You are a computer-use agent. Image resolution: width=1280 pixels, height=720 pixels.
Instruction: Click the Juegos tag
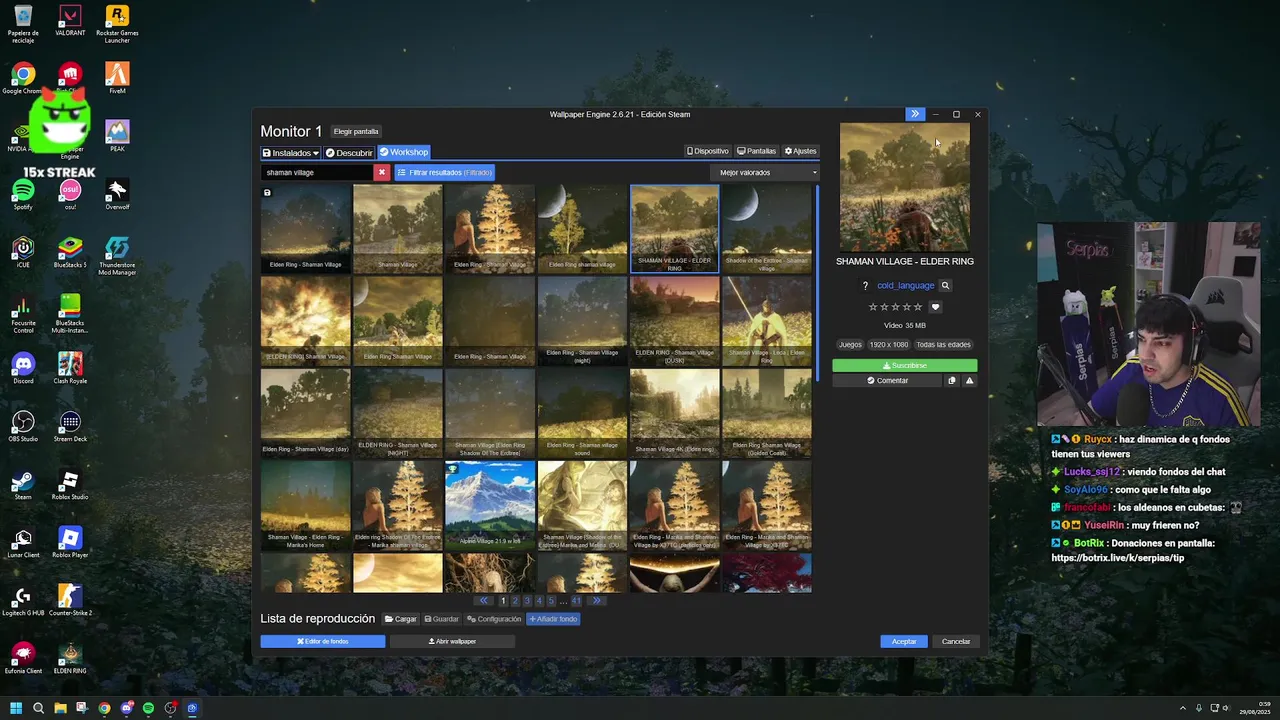tap(850, 345)
